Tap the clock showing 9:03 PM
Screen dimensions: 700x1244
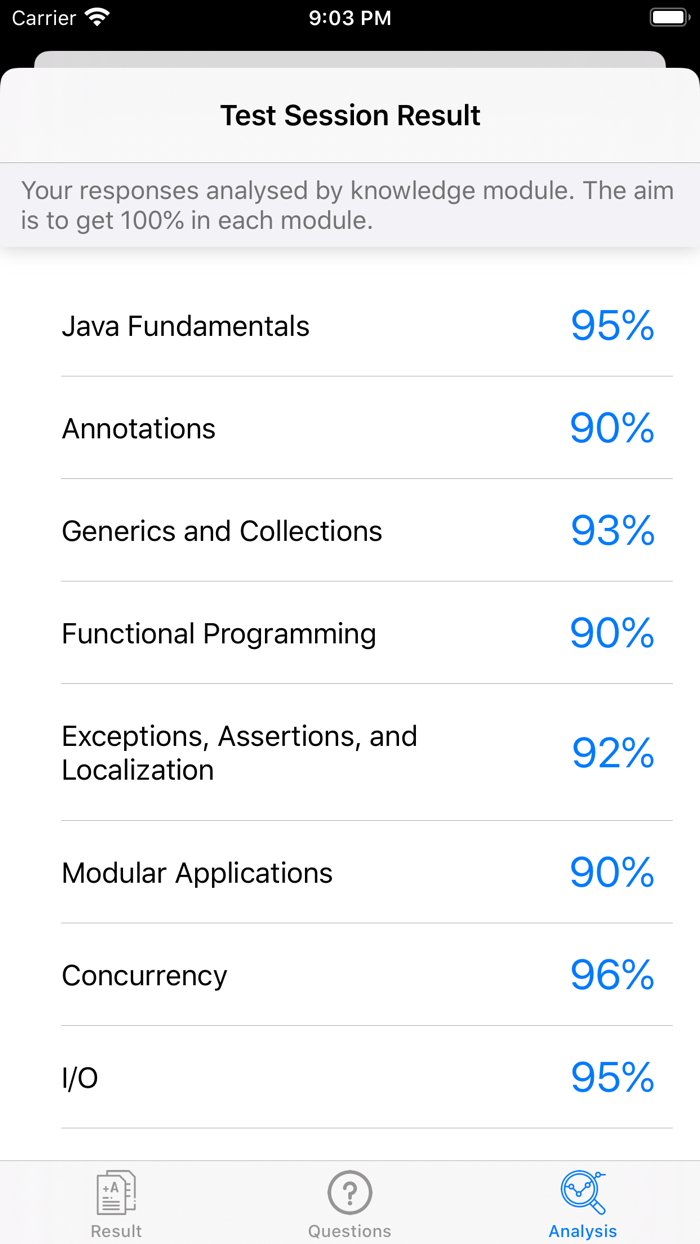tap(350, 17)
